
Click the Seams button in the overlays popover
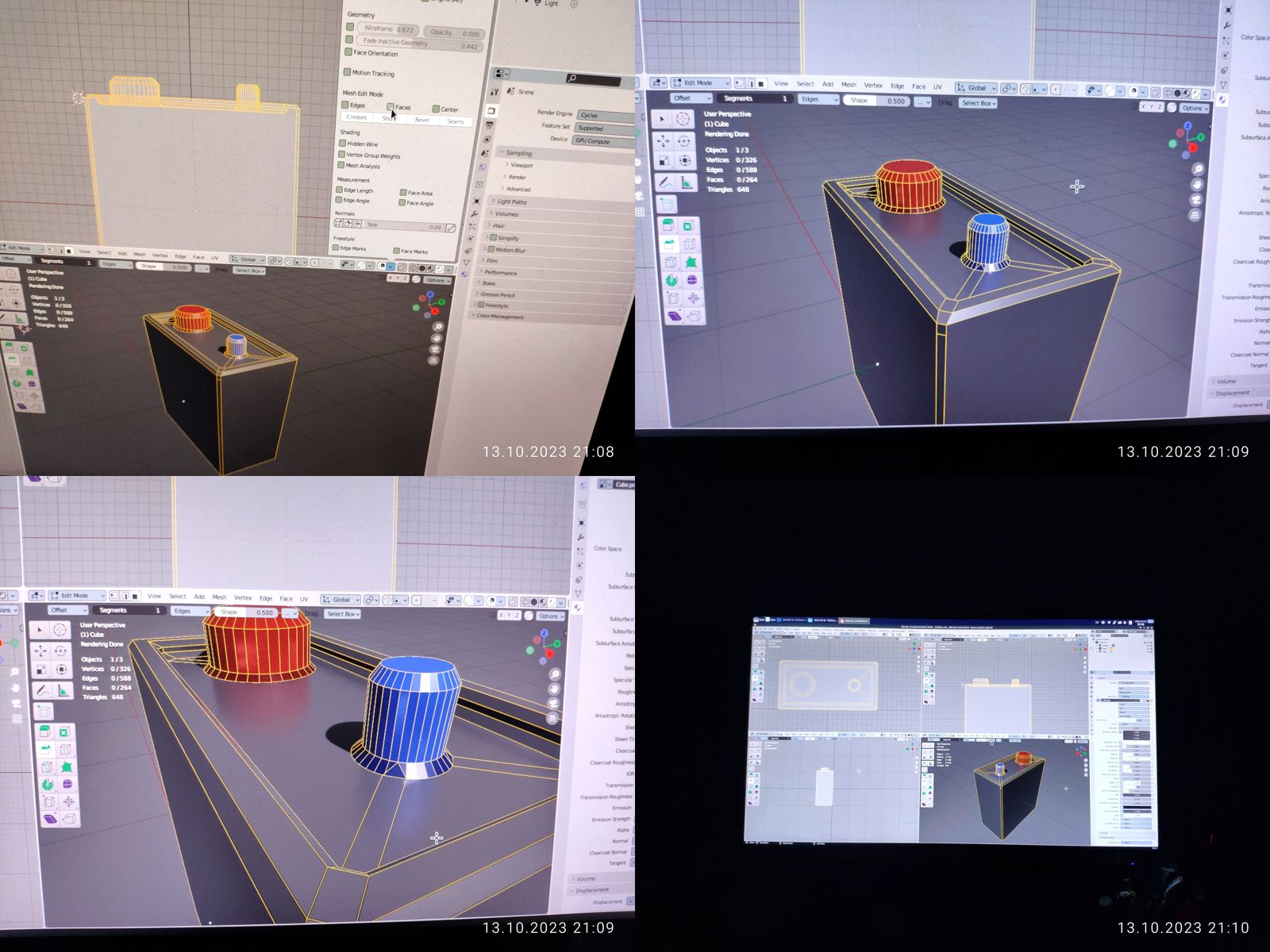click(455, 121)
